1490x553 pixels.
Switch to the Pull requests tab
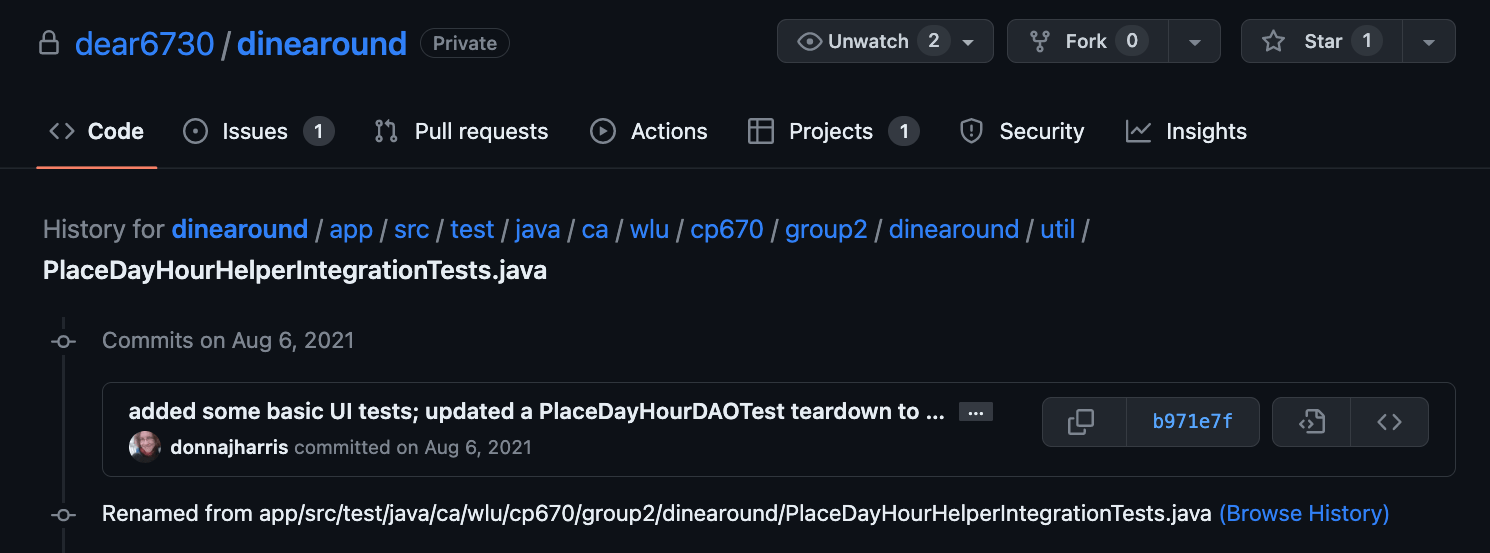point(461,131)
